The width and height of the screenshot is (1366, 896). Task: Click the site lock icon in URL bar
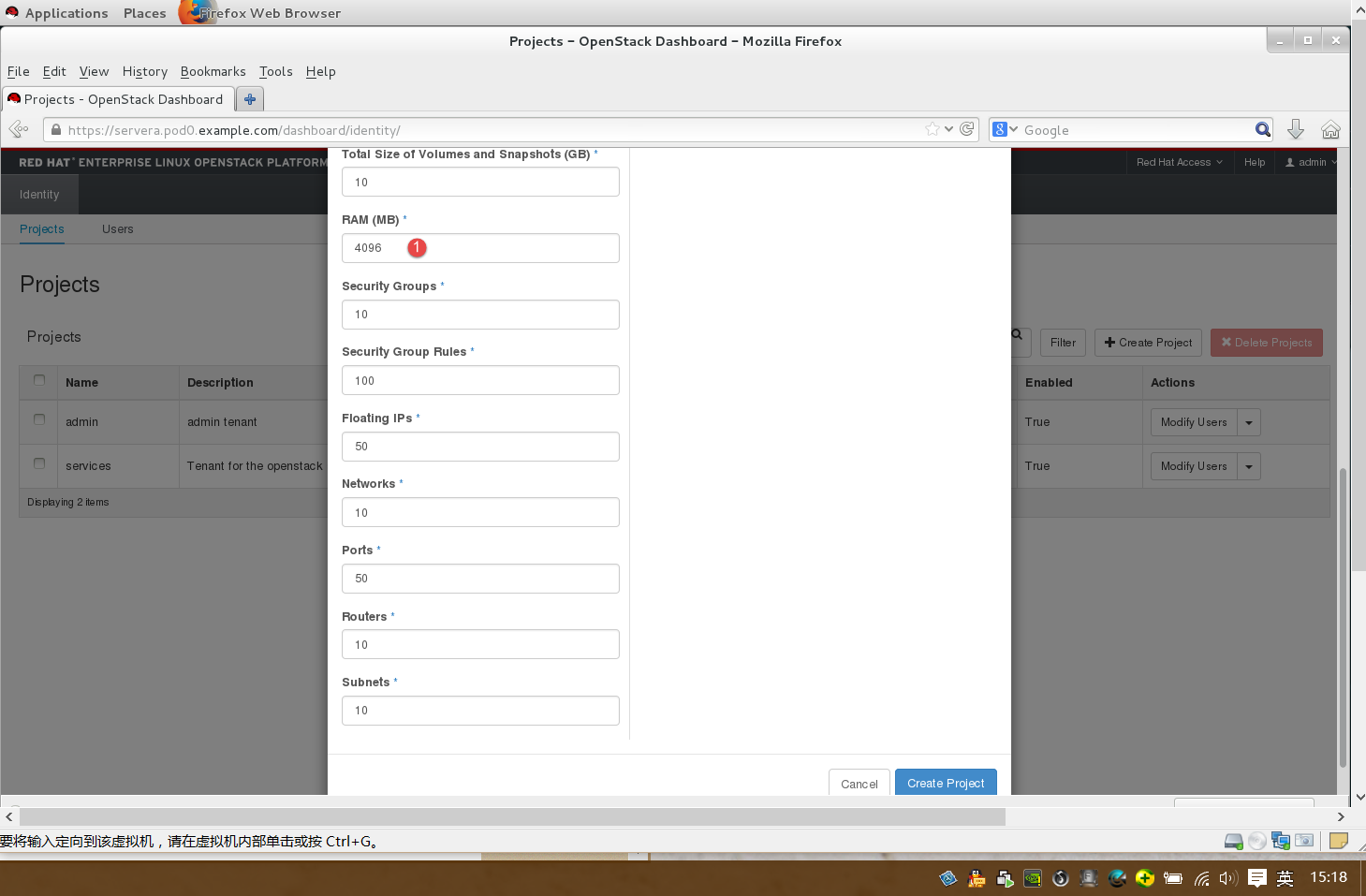coord(56,130)
